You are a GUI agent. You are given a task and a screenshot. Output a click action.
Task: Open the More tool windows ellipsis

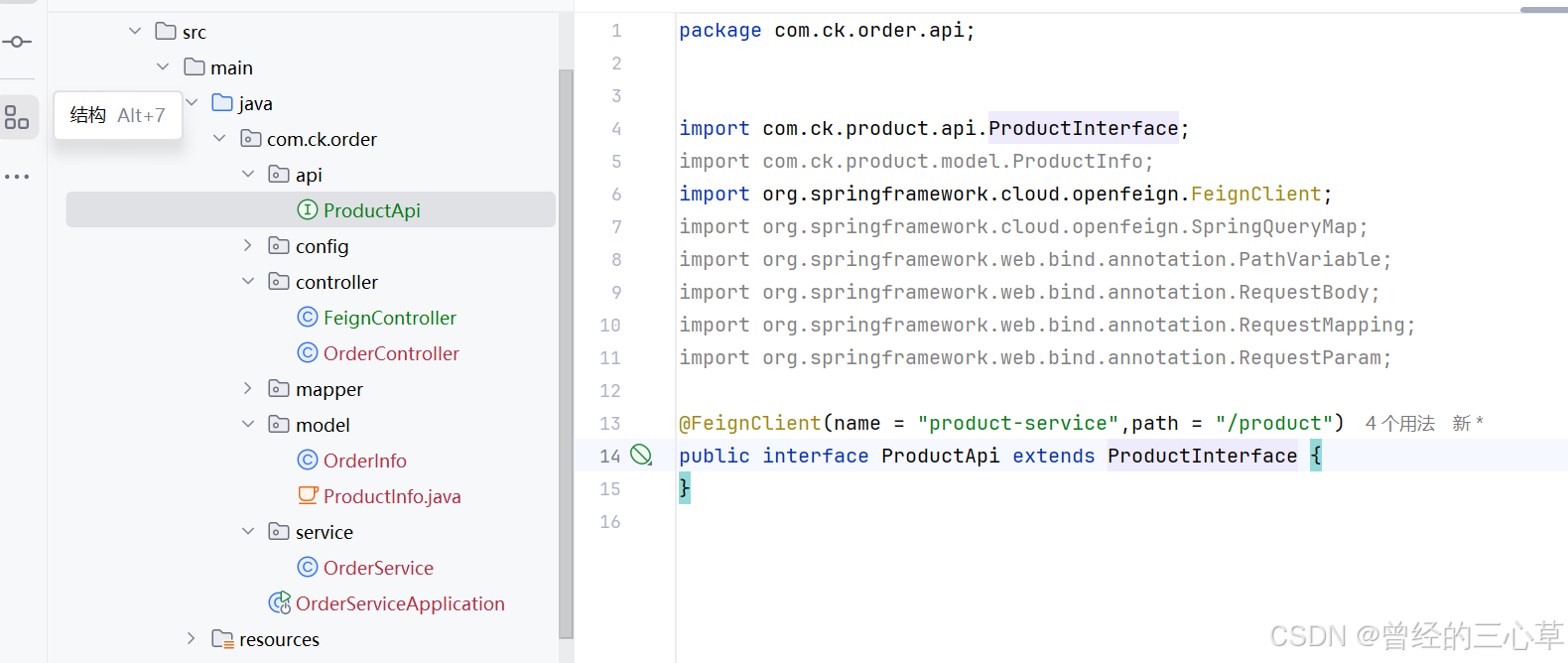pos(17,177)
